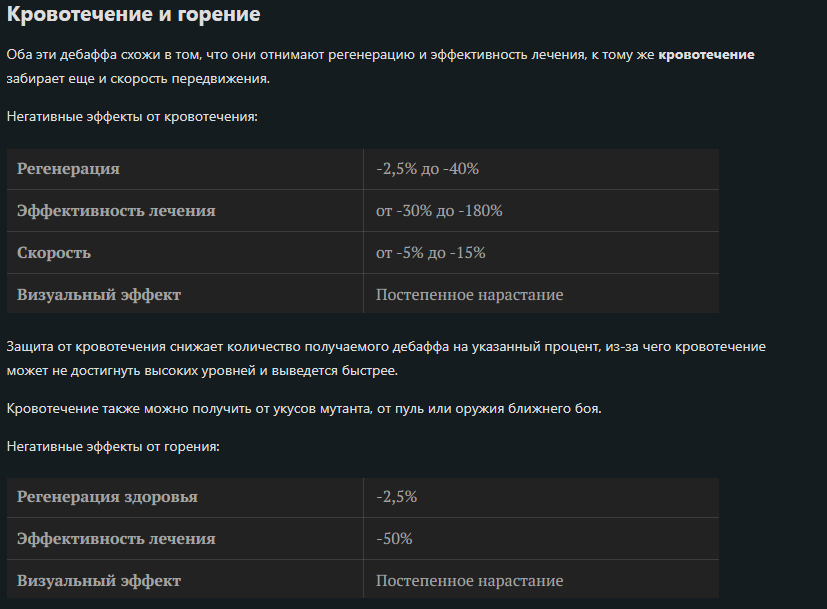This screenshot has height=609, width=827.
Task: Select Визуальный эффект in the burning table
Action: 99,581
